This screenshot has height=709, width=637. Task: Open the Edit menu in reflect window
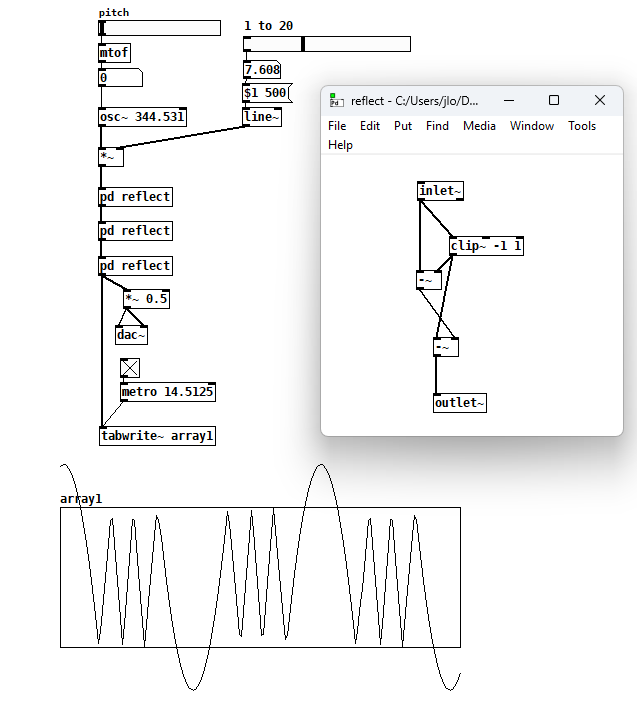coord(370,126)
